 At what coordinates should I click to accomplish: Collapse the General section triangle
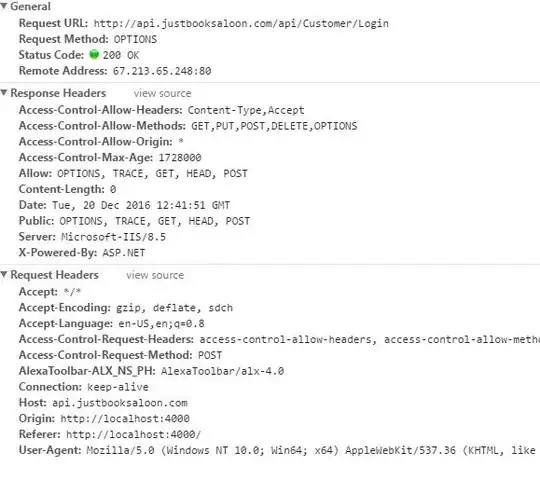click(4, 6)
